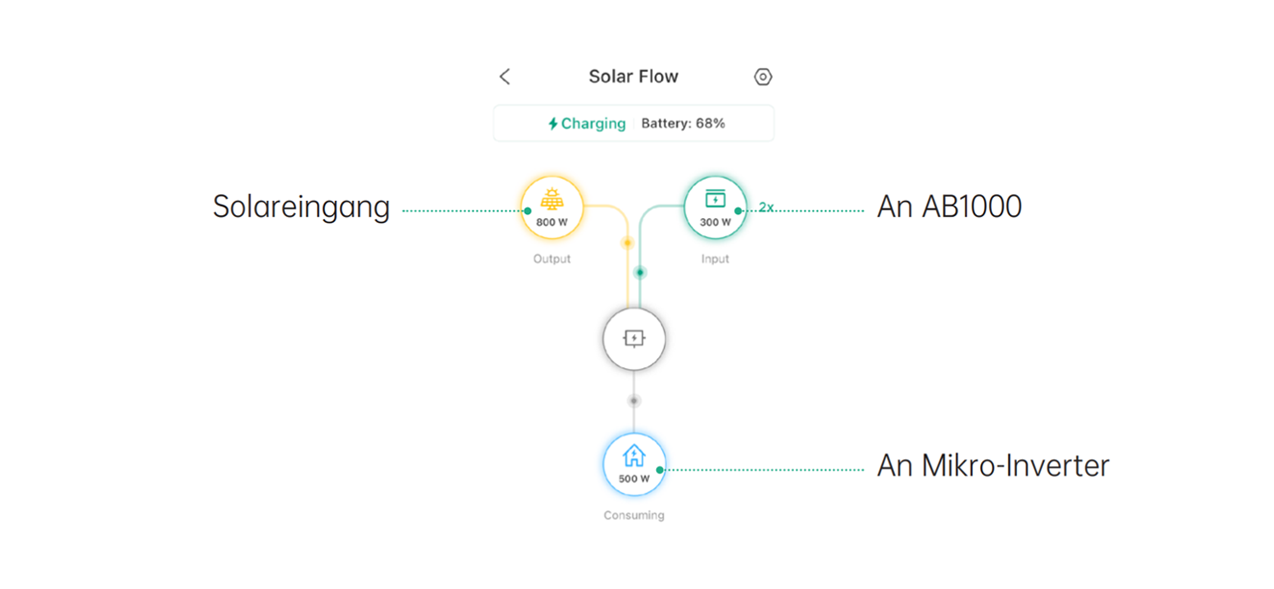Click the yellow flow dot on solar line
1274x589 pixels.
(x=627, y=242)
